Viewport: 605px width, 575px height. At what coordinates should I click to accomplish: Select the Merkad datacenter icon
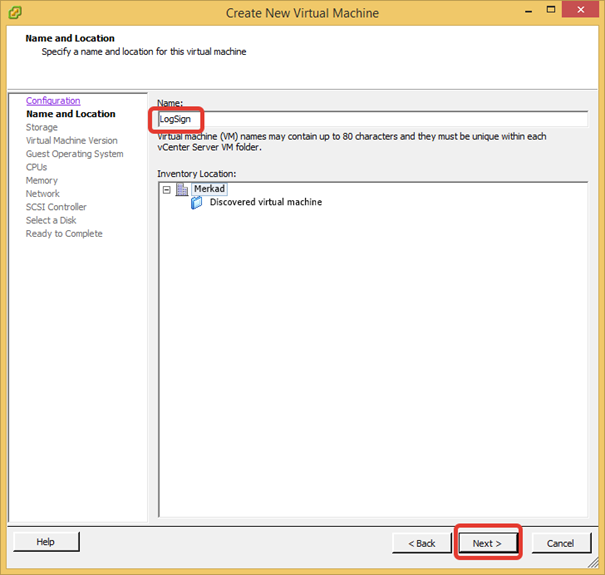pyautogui.click(x=182, y=189)
